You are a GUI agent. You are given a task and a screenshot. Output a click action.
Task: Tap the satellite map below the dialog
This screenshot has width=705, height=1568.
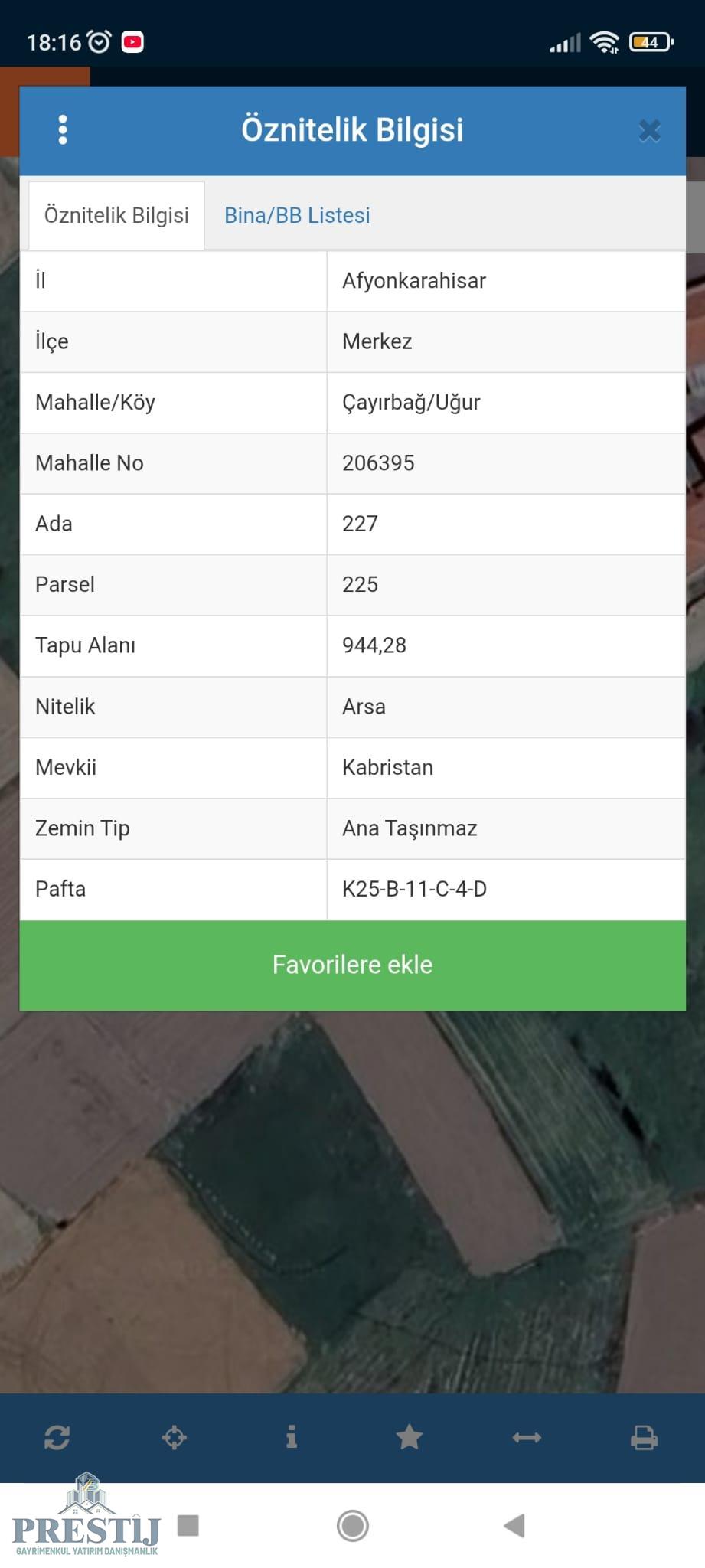click(x=352, y=1202)
